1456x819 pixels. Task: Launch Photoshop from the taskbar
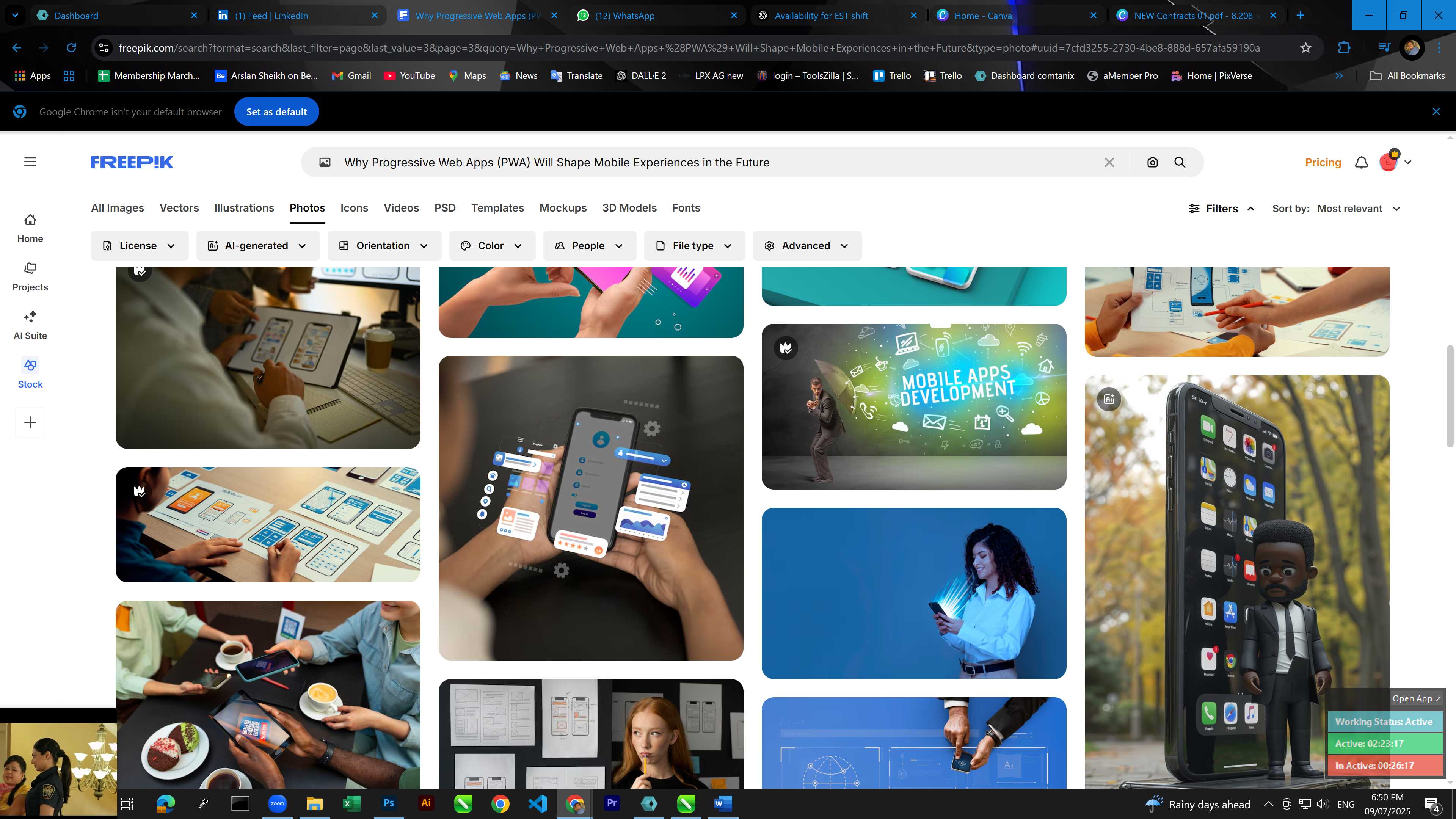pos(389,803)
